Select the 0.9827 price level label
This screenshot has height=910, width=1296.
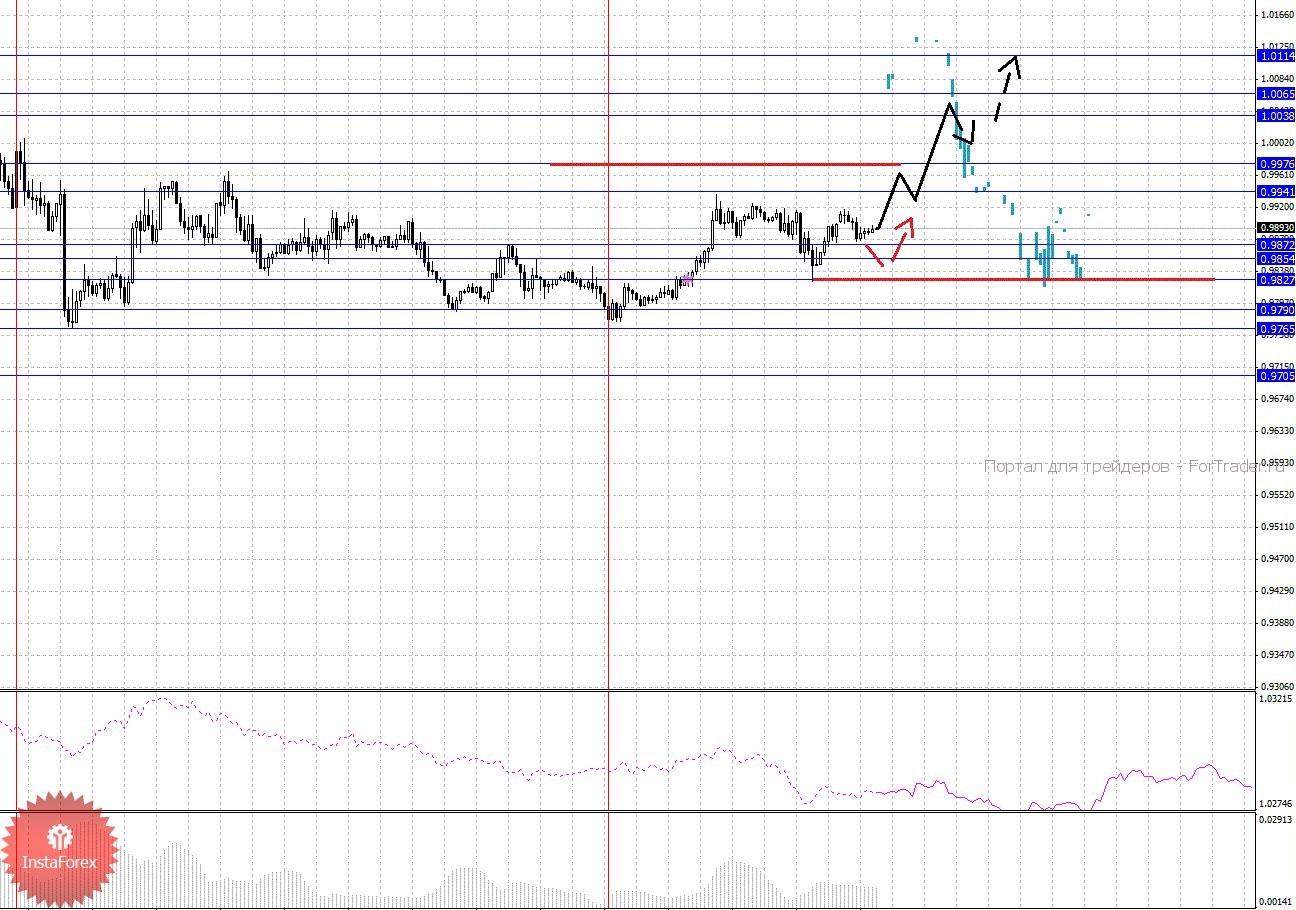(1276, 280)
